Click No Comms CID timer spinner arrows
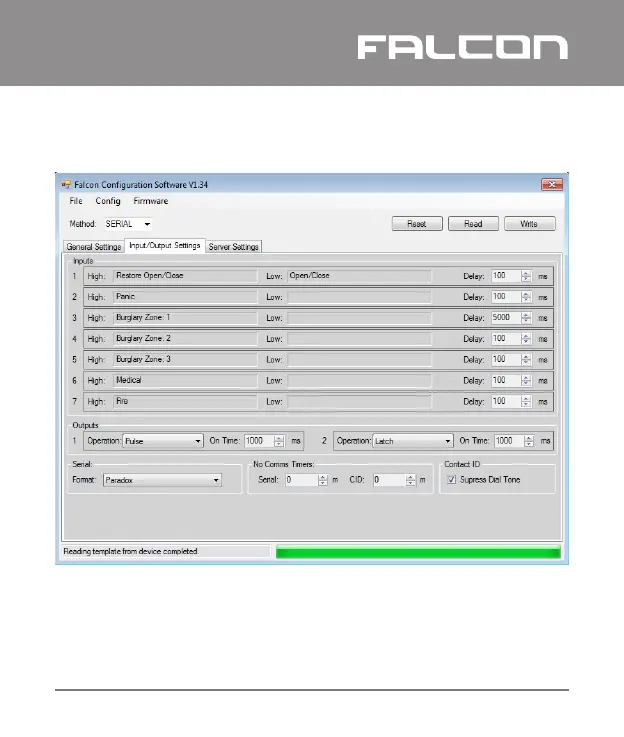 [411, 480]
